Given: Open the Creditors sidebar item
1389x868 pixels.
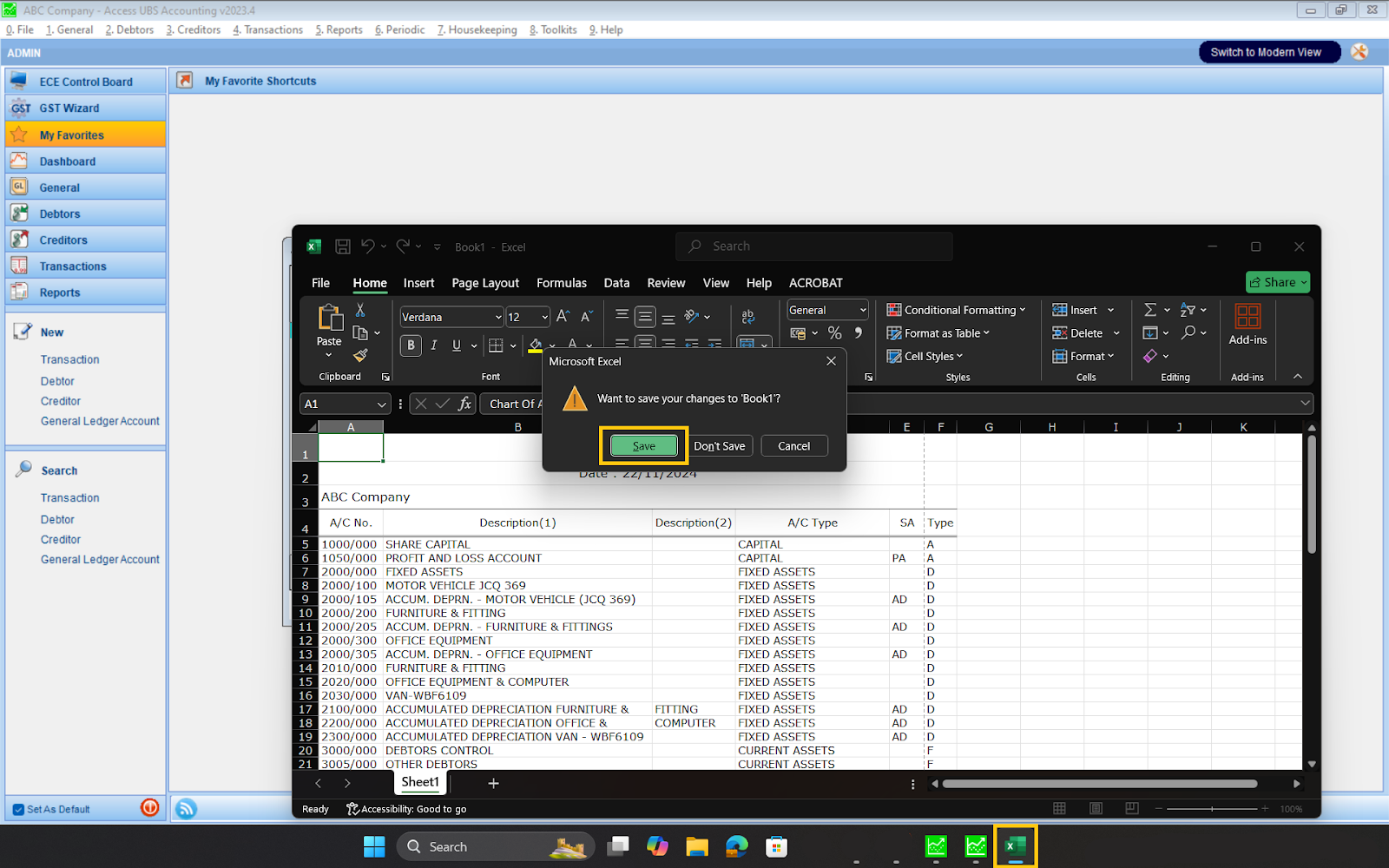Looking at the screenshot, I should [x=85, y=240].
